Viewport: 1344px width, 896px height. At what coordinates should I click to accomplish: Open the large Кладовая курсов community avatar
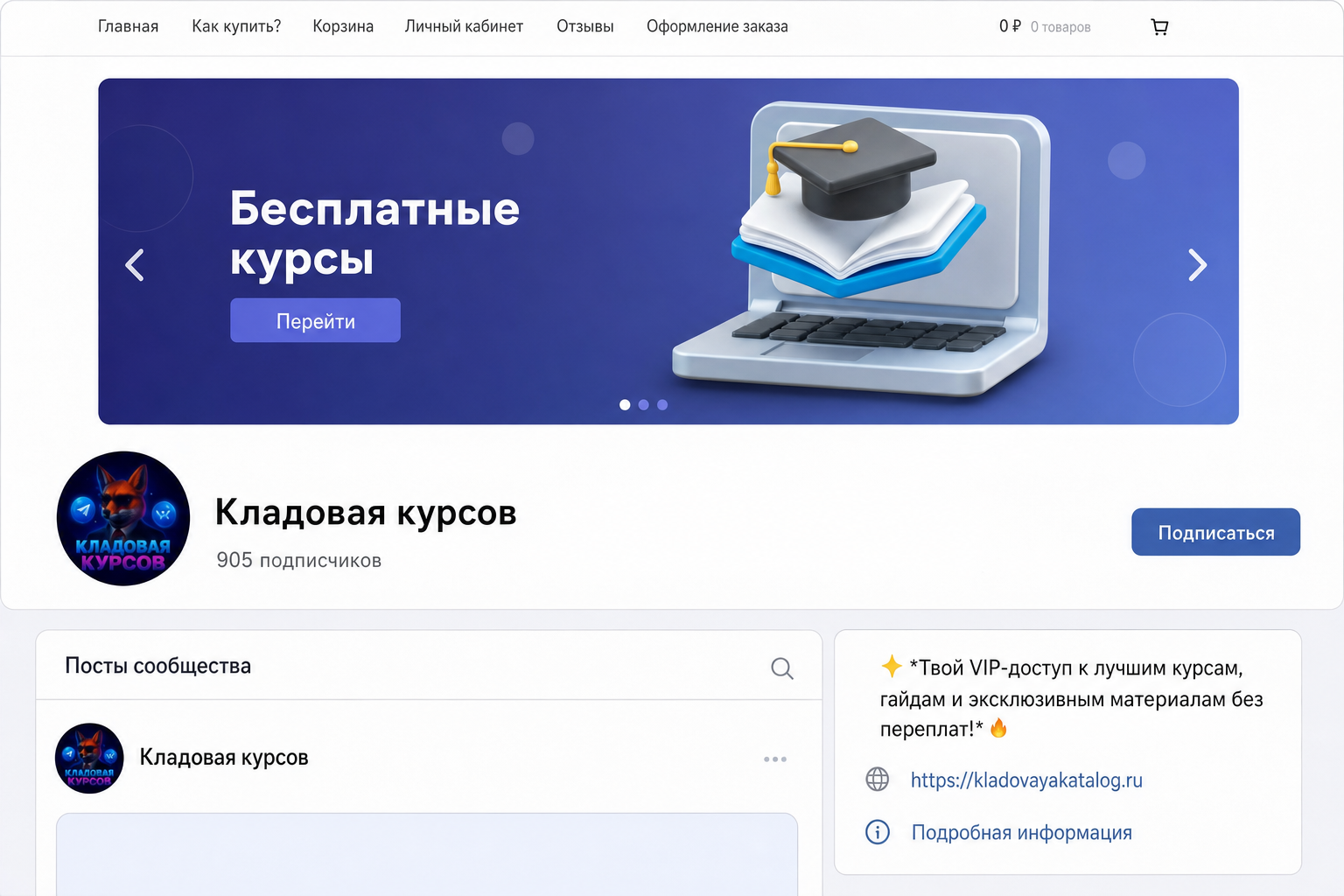pos(123,518)
